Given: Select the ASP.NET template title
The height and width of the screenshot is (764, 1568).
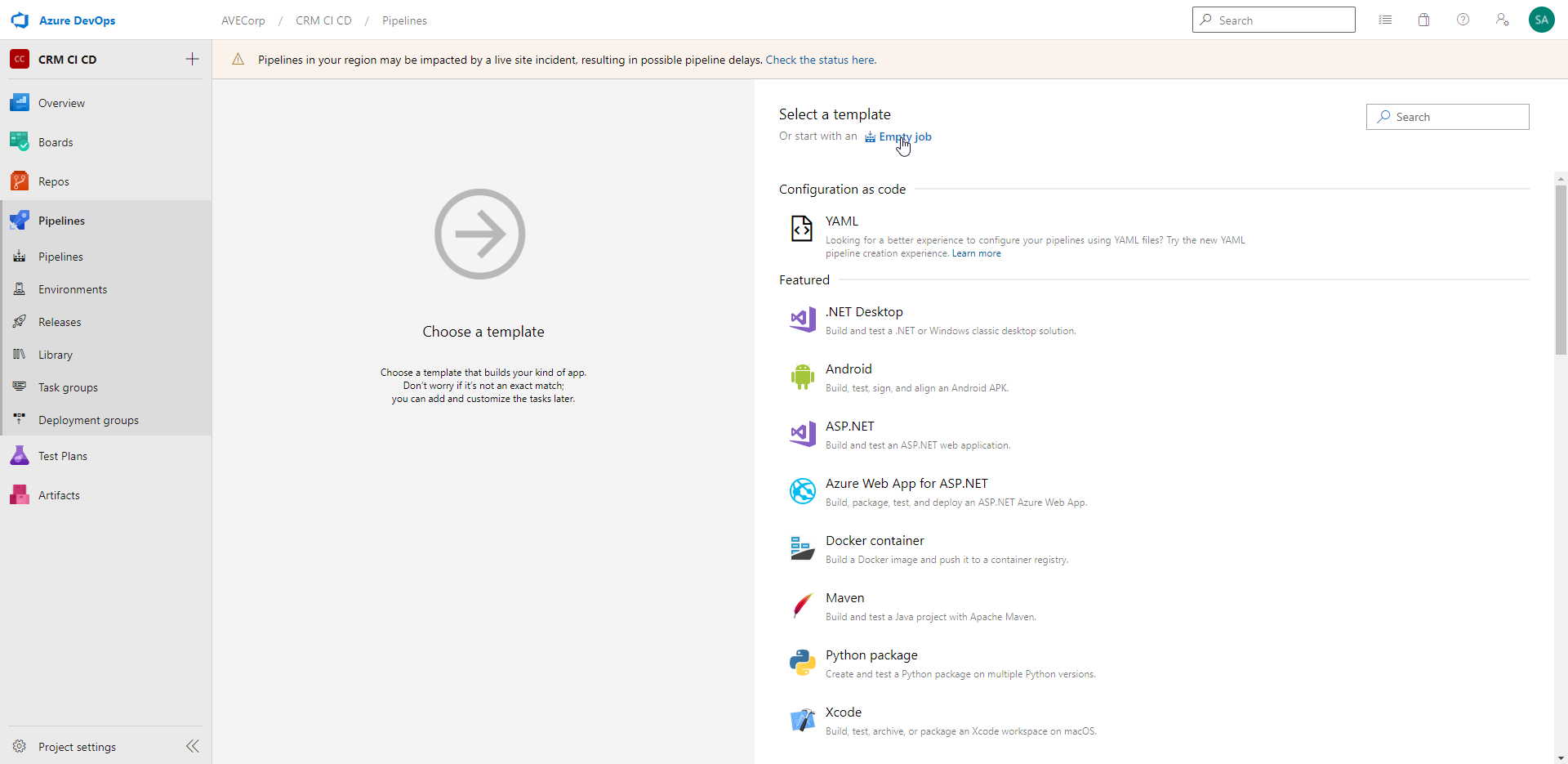Looking at the screenshot, I should tap(850, 427).
